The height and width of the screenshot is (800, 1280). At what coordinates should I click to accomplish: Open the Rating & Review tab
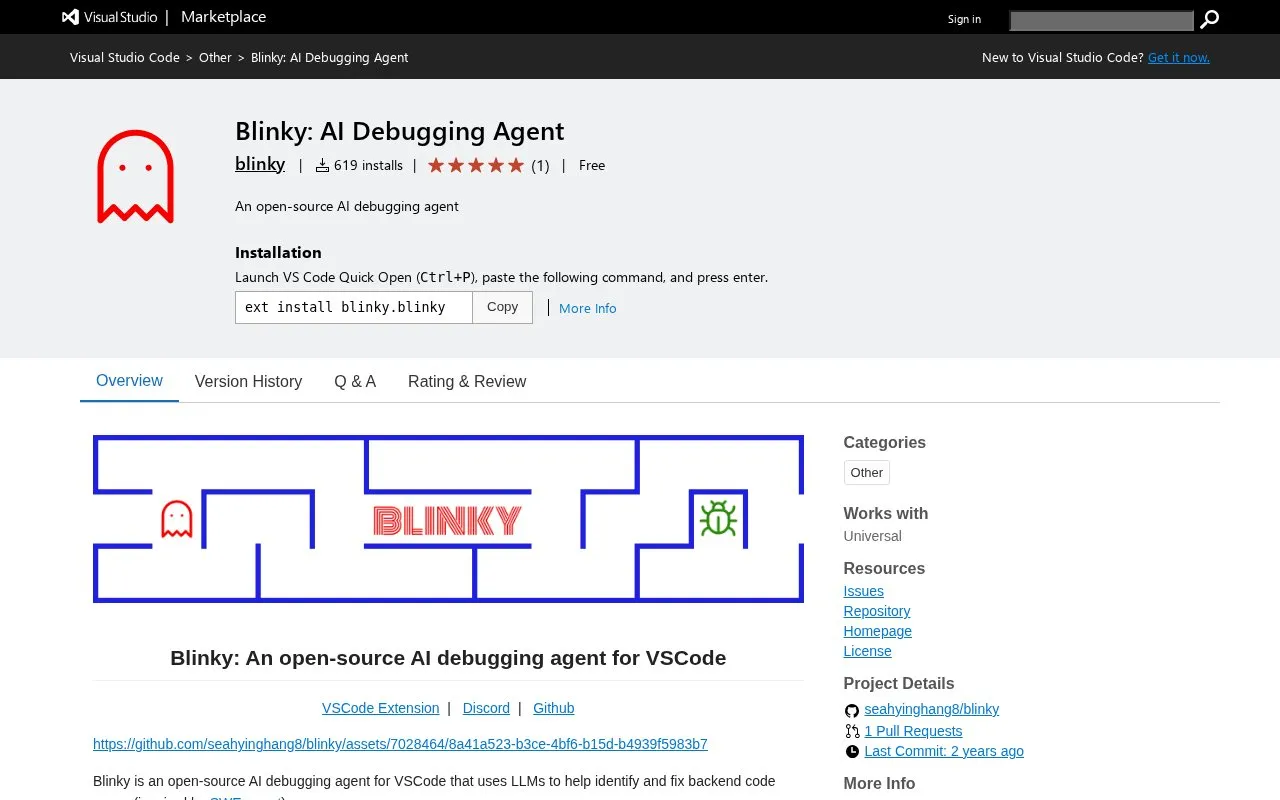click(x=467, y=381)
